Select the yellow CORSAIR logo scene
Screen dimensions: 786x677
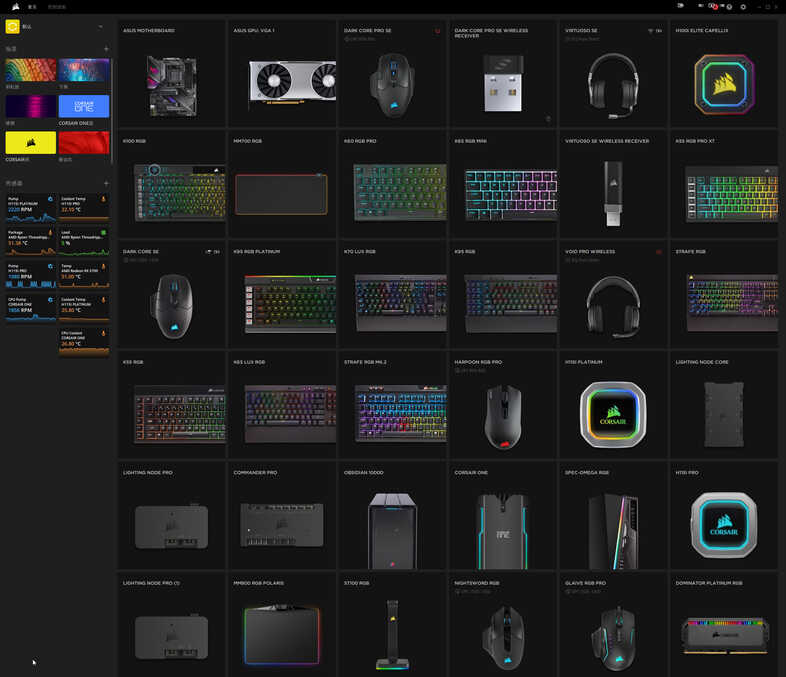pyautogui.click(x=31, y=143)
